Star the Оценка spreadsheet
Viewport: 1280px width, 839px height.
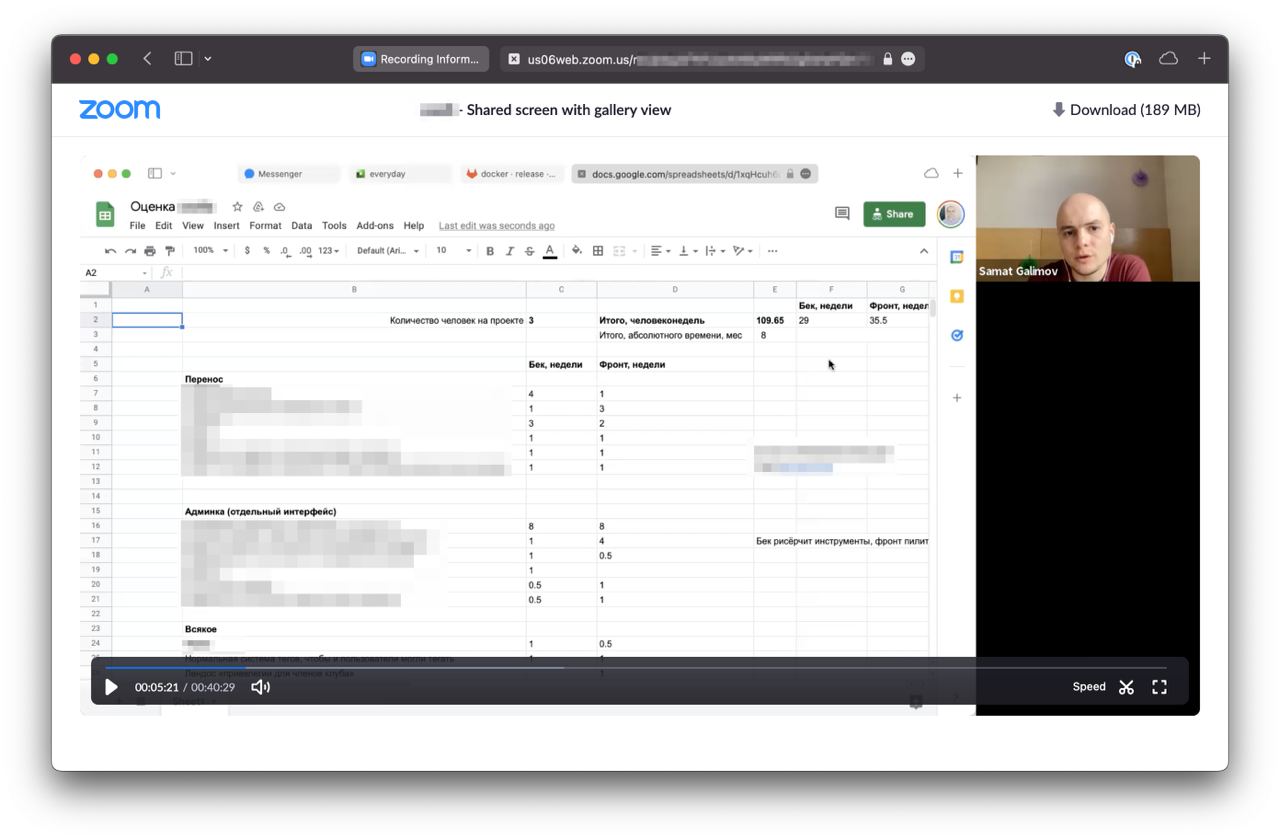point(237,207)
